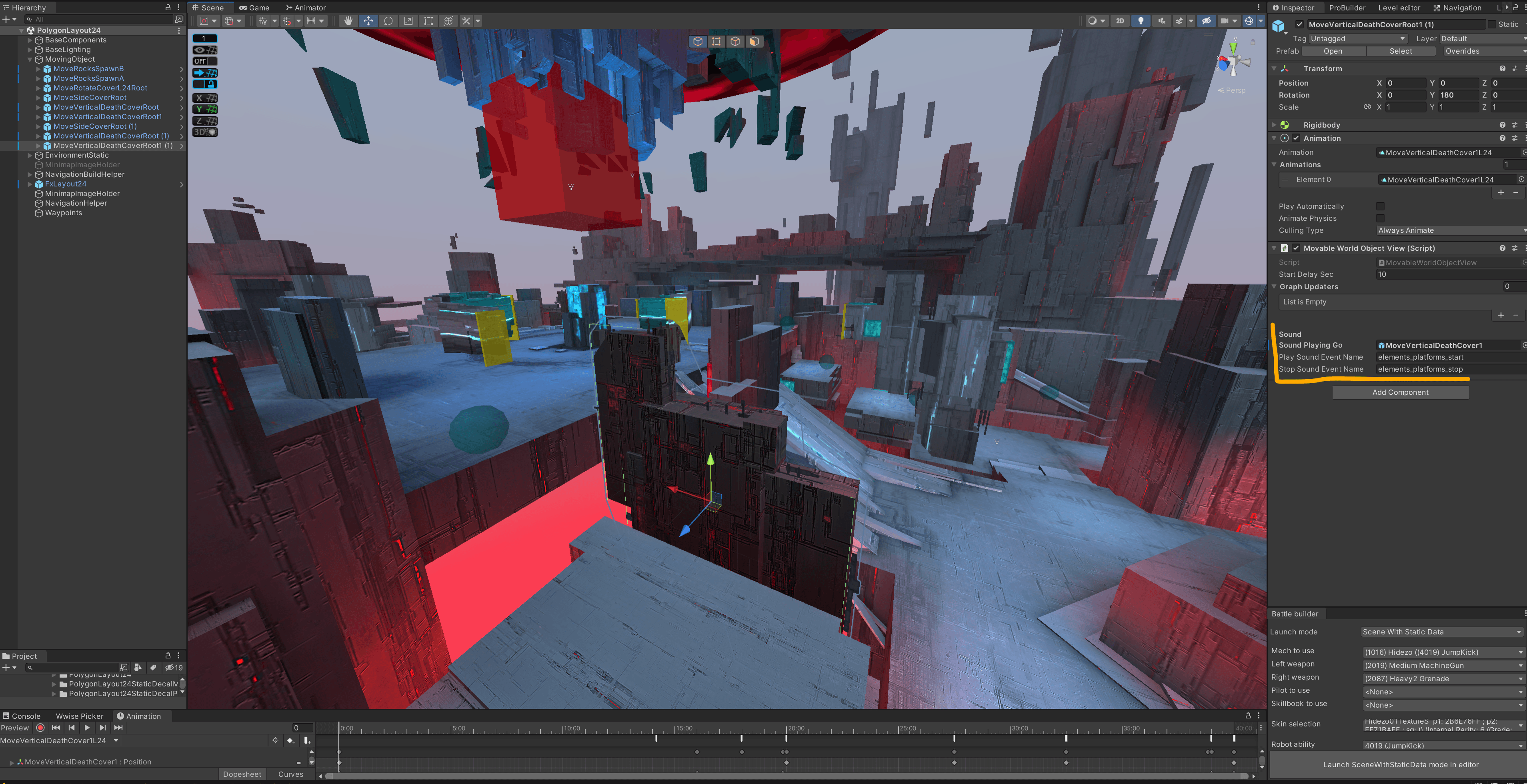The image size is (1527, 784).
Task: Select ProBuilder Vertex selection mode
Action: coord(716,42)
